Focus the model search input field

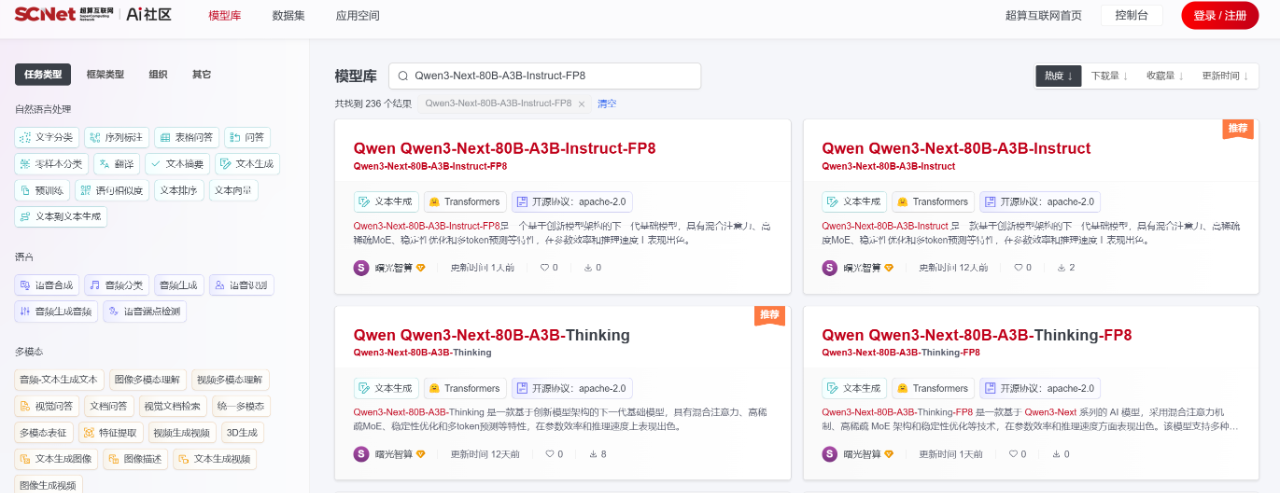click(545, 76)
